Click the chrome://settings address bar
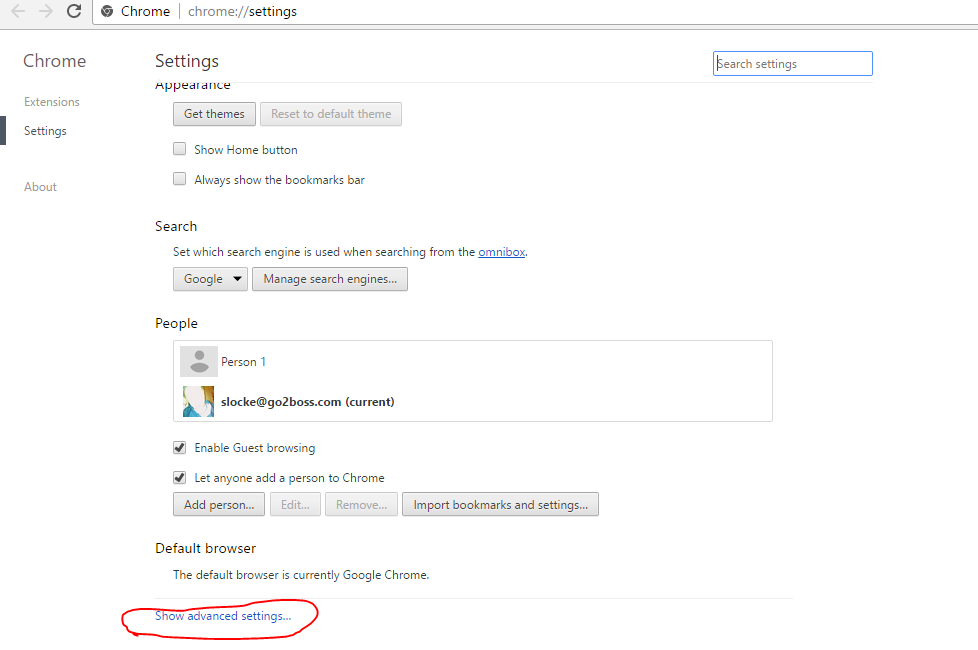This screenshot has height=650, width=978. coord(536,12)
